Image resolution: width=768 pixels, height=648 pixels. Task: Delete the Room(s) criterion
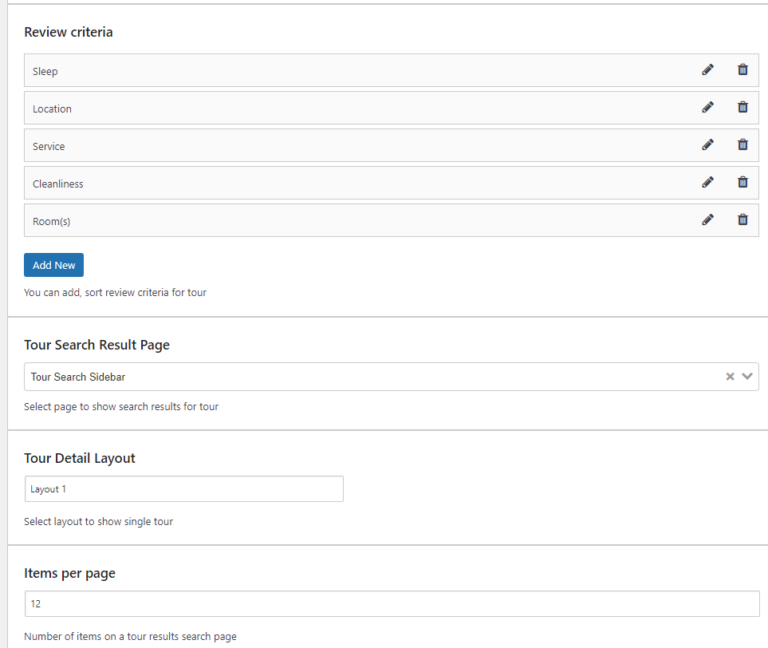(743, 220)
